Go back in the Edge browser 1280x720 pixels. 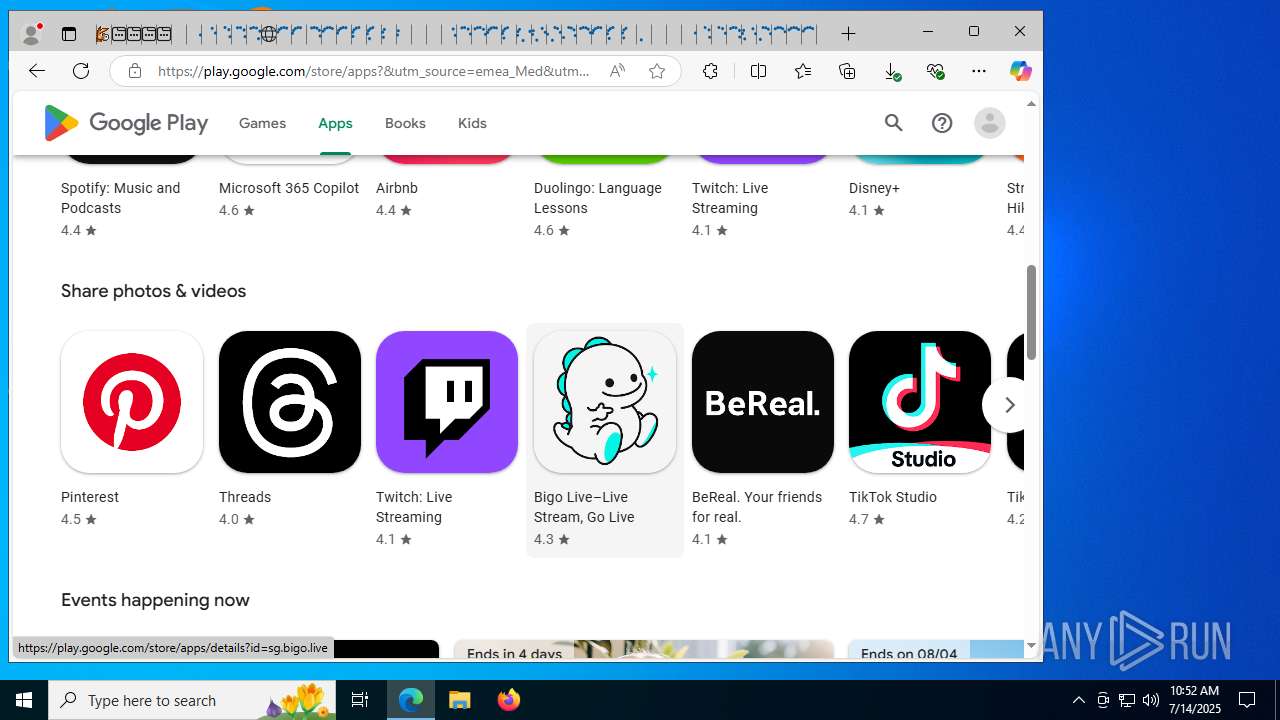(x=37, y=71)
